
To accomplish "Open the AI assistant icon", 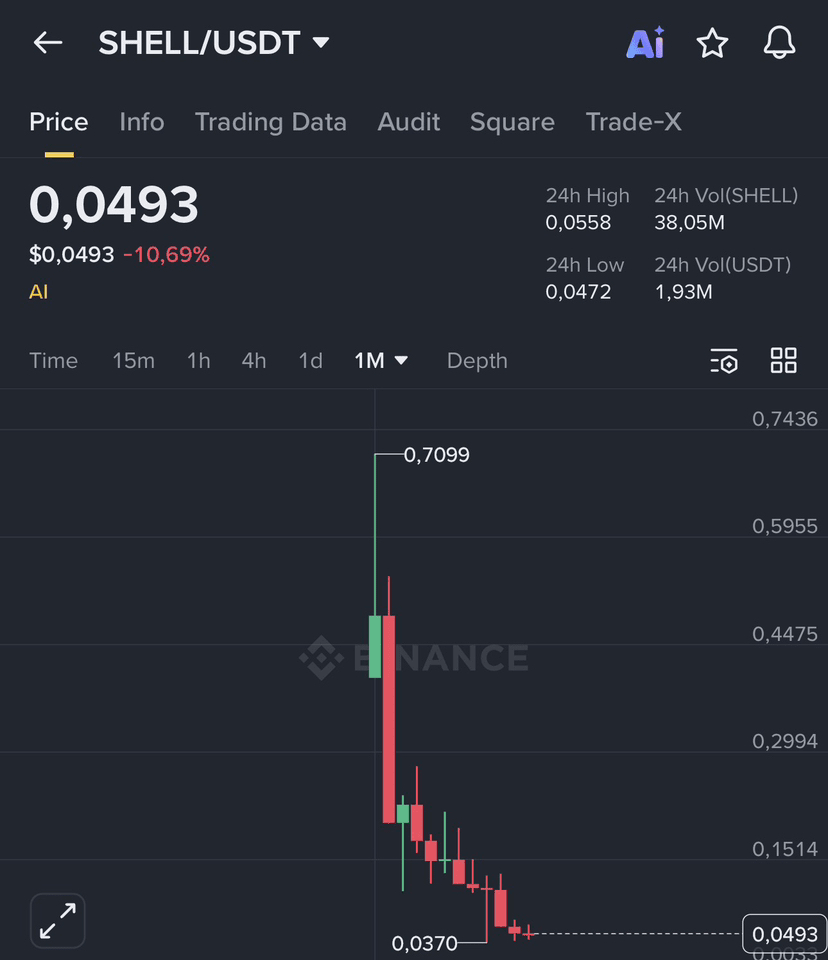I will click(x=645, y=43).
